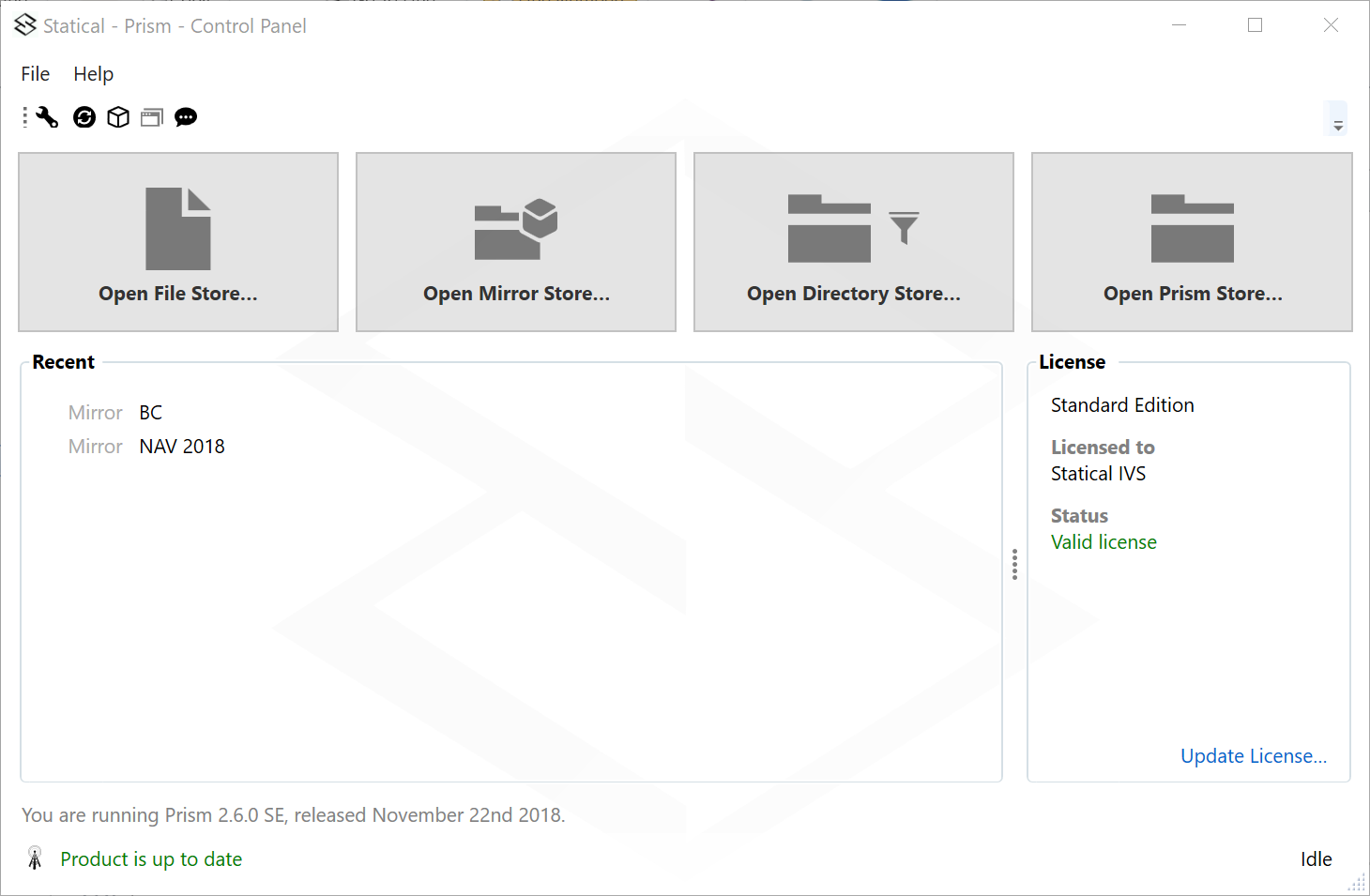Click the update antenna status icon
Image resolution: width=1370 pixels, height=896 pixels.
[35, 858]
